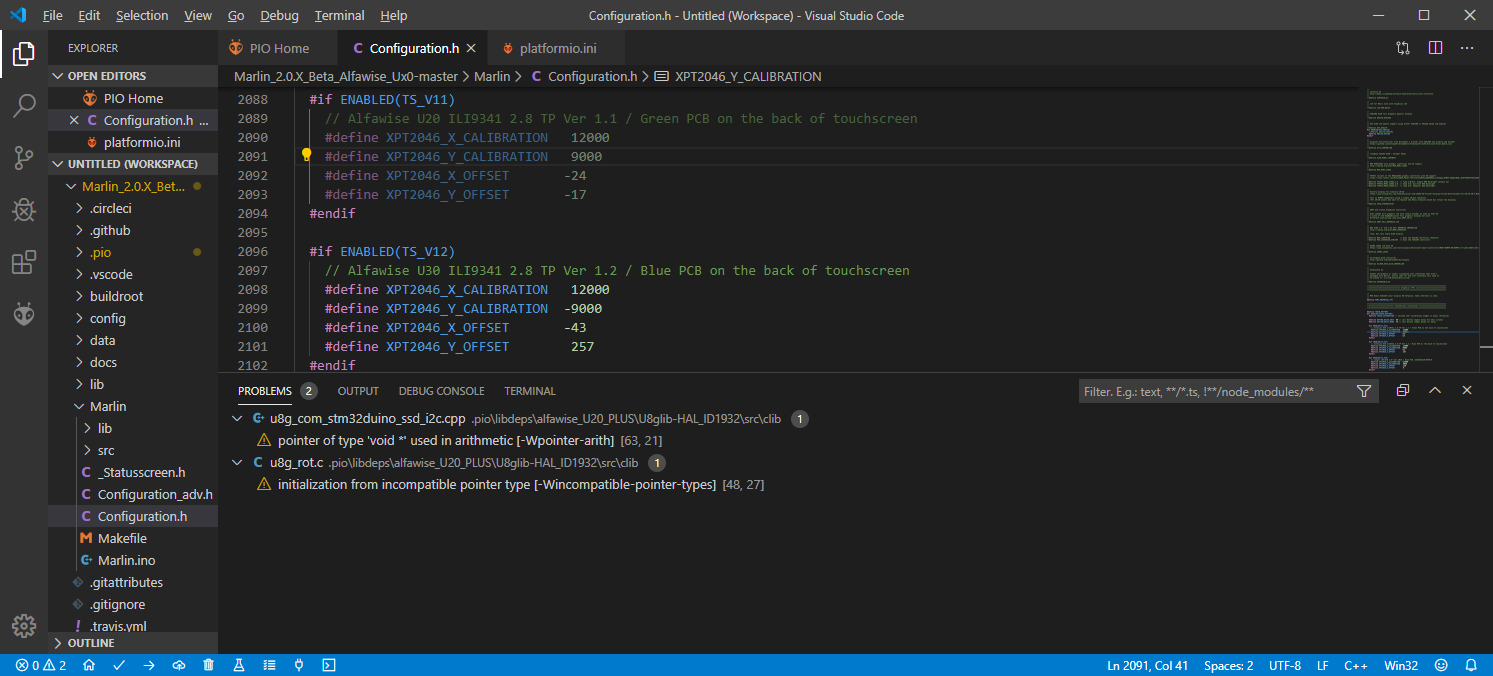Image resolution: width=1493 pixels, height=676 pixels.
Task: Toggle the filter options funnel in Problems panel
Action: pos(1364,391)
